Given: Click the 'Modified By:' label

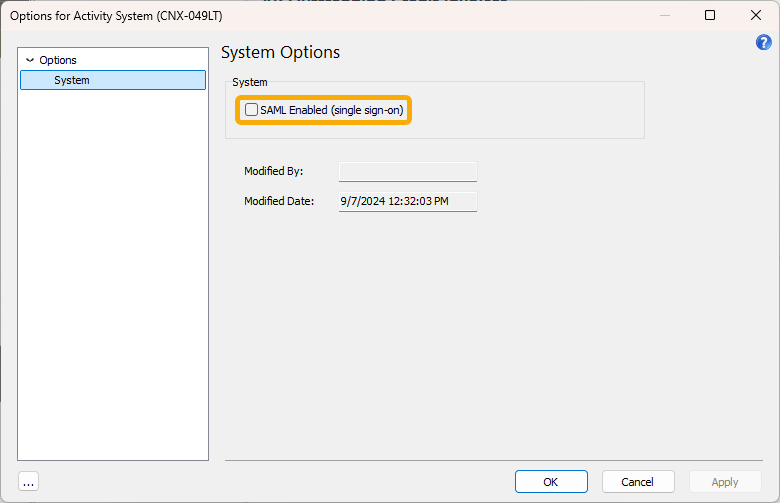Looking at the screenshot, I should coord(274,171).
